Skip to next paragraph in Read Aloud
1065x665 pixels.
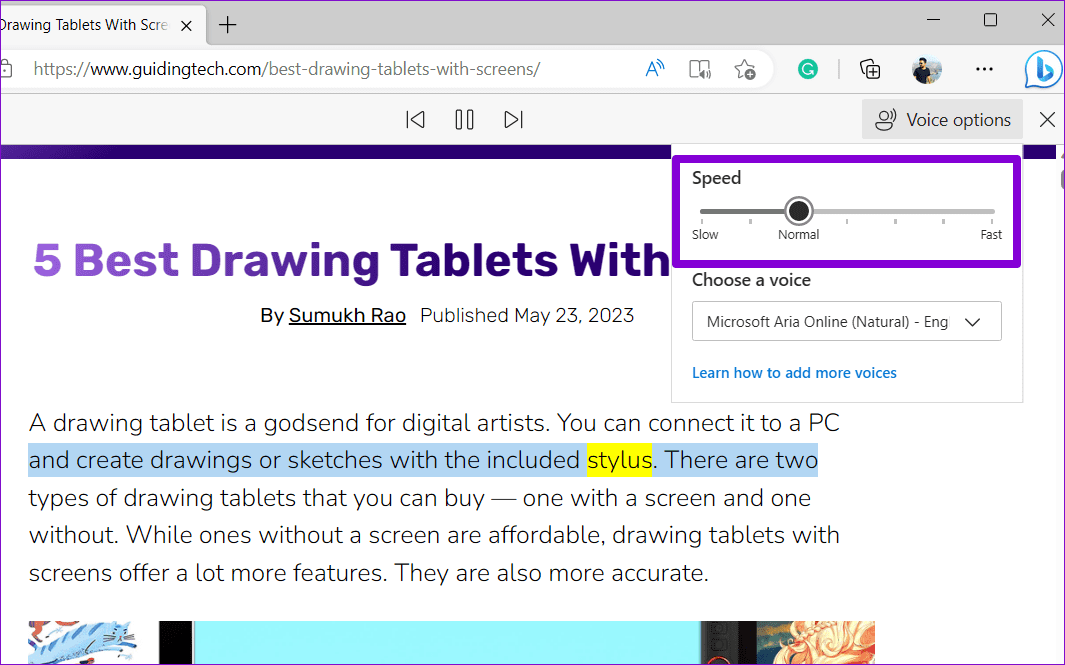513,120
